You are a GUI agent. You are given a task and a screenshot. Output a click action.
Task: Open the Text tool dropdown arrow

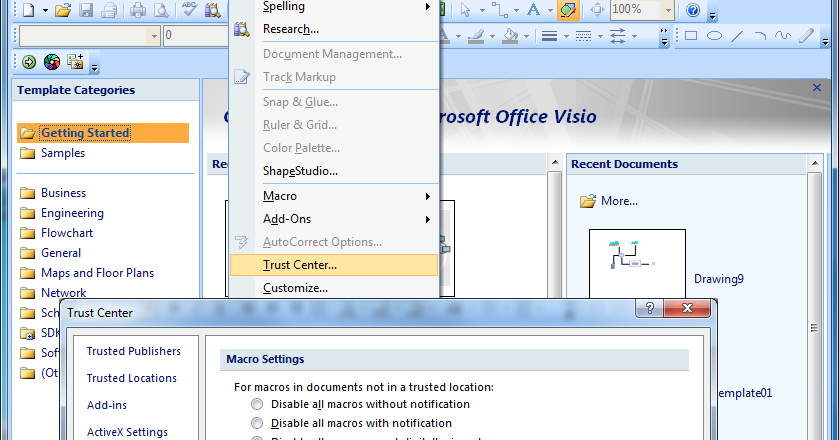pyautogui.click(x=550, y=10)
